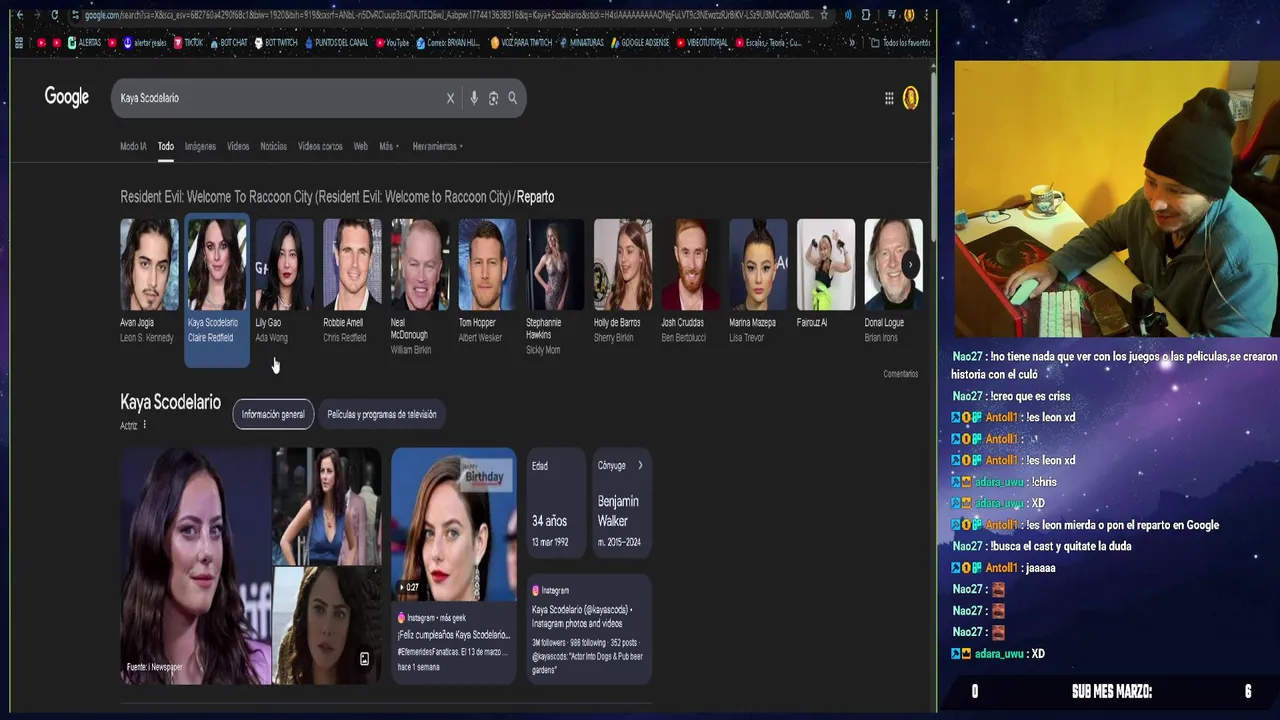Open the BOT TWITCH bookmark
The width and height of the screenshot is (1280, 720).
click(x=276, y=43)
